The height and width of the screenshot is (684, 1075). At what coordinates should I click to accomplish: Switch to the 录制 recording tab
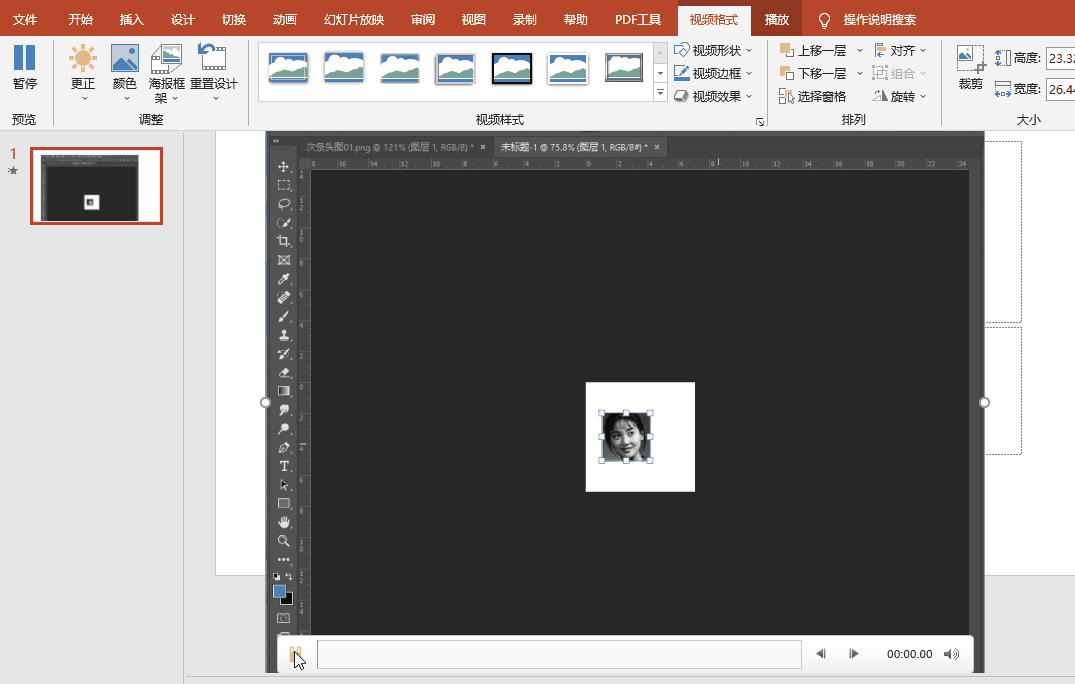(524, 19)
